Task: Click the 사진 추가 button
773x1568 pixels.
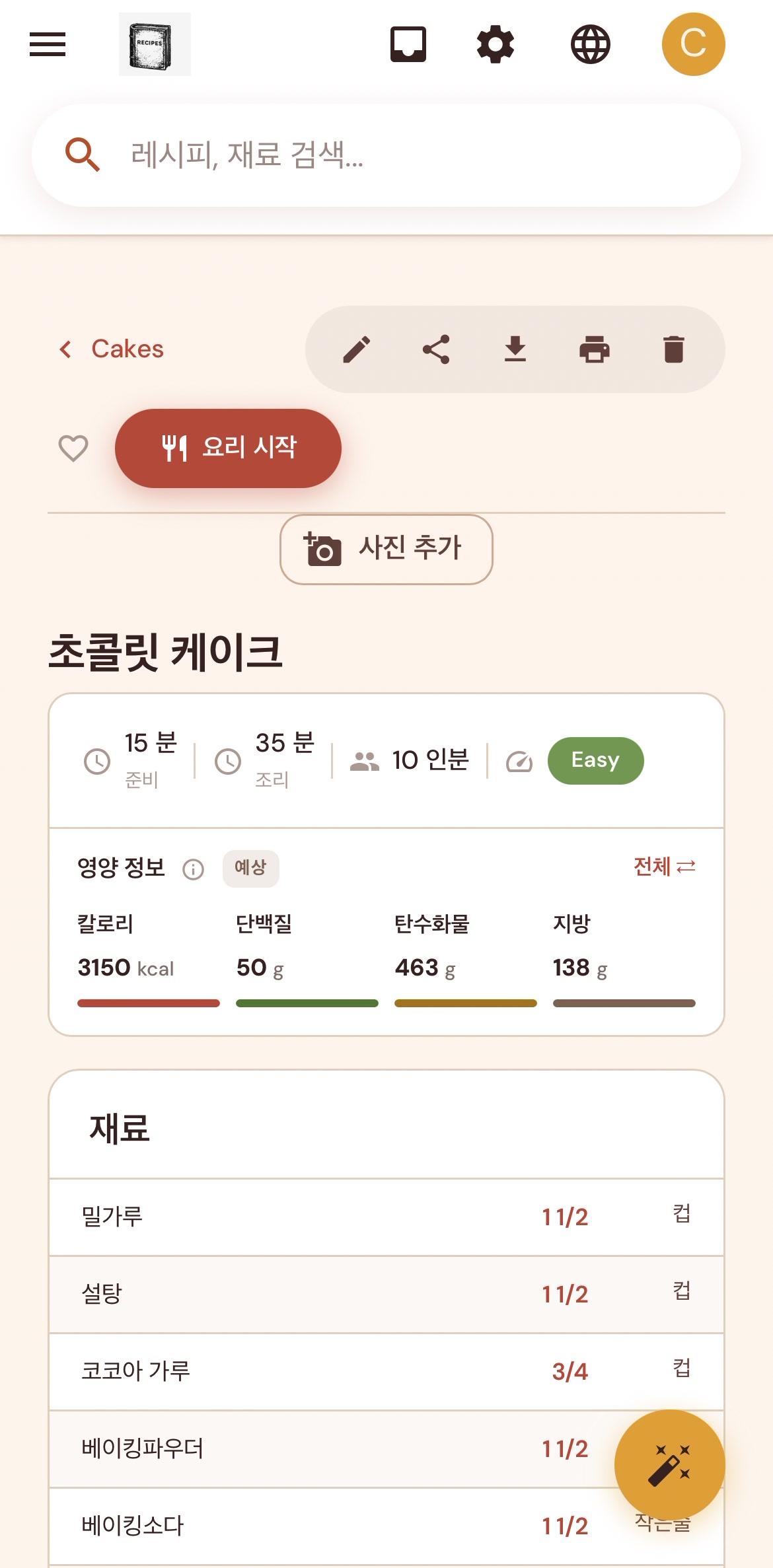Action: tap(386, 550)
